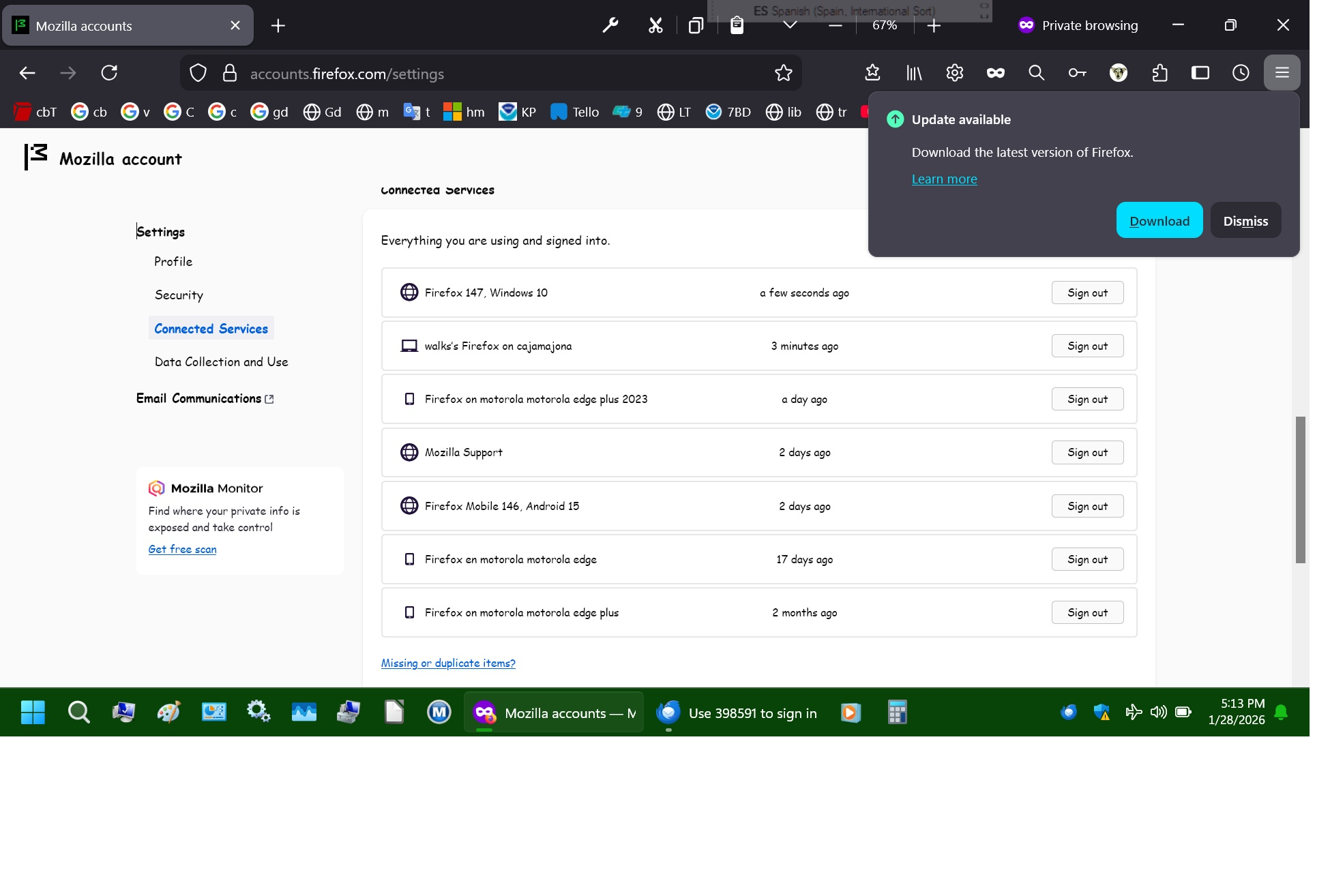Open the Firefox hamburger application menu

pyautogui.click(x=1282, y=72)
